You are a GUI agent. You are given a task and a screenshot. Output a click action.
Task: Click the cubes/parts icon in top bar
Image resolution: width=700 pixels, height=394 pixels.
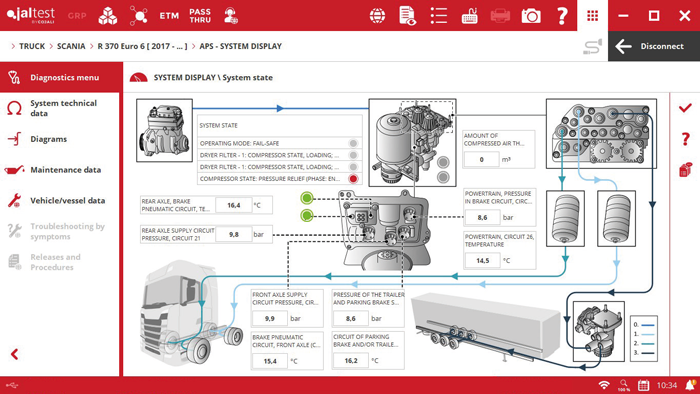point(108,16)
